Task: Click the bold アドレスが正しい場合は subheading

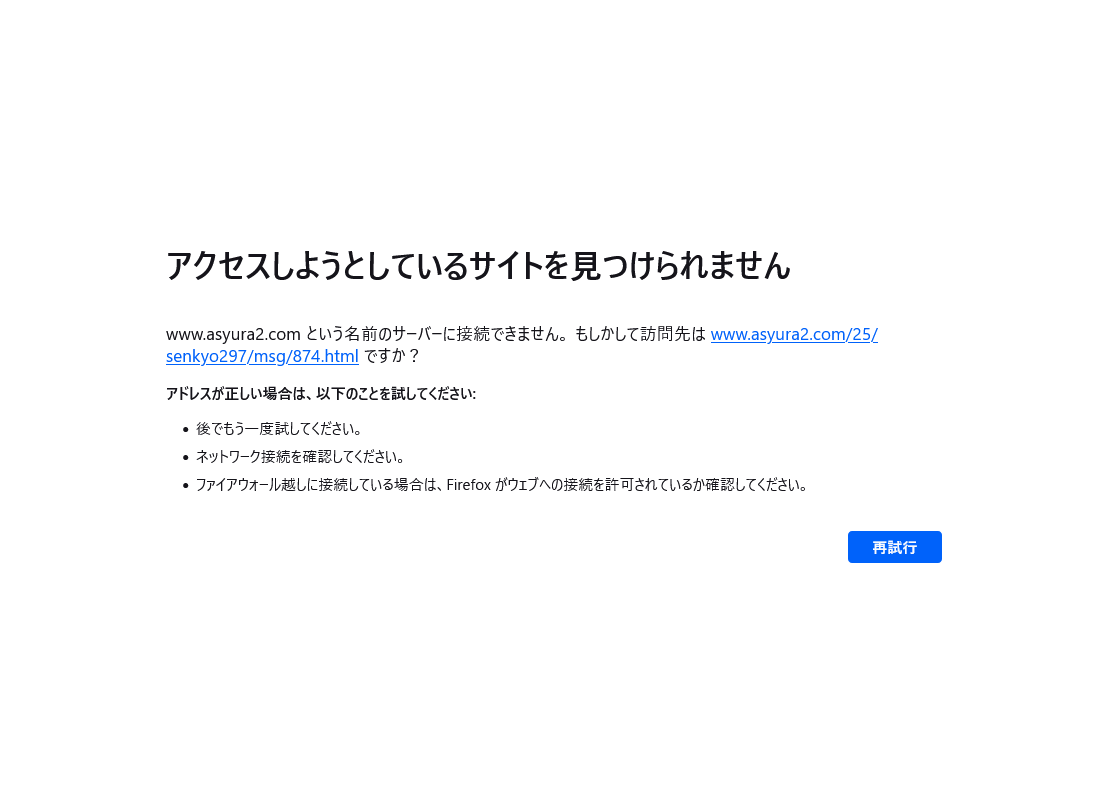Action: (238, 394)
